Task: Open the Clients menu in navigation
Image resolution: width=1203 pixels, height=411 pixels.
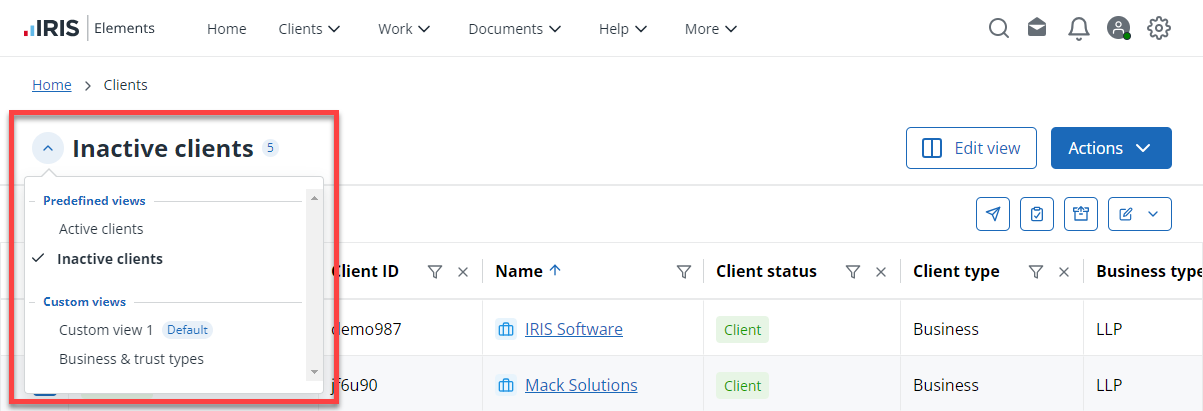Action: tap(309, 29)
